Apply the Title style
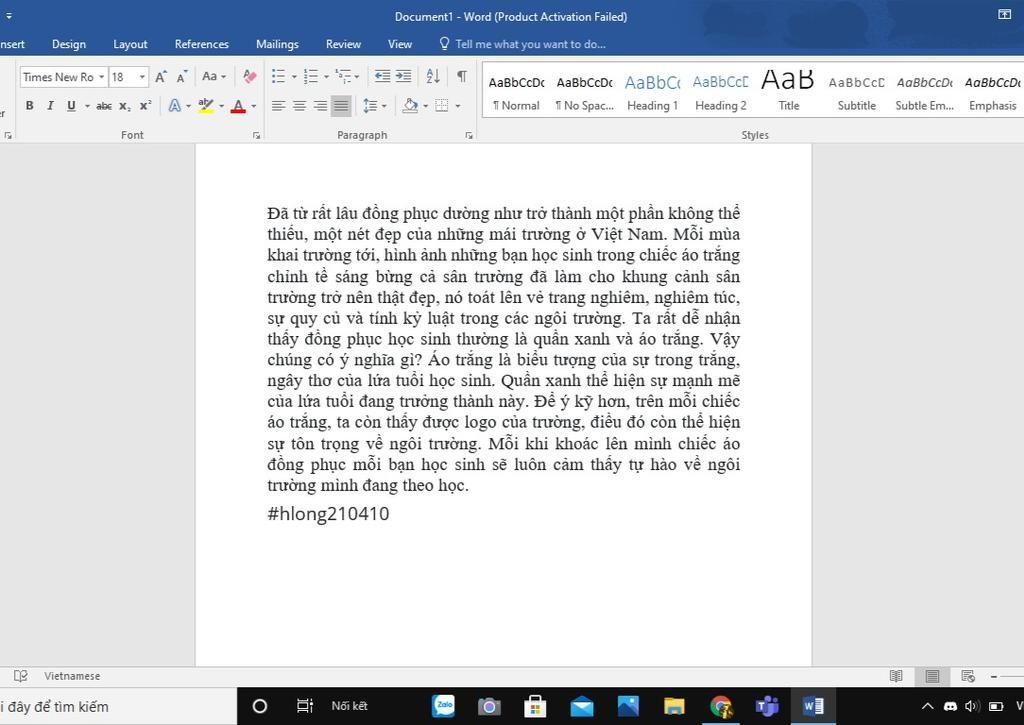 (x=788, y=92)
